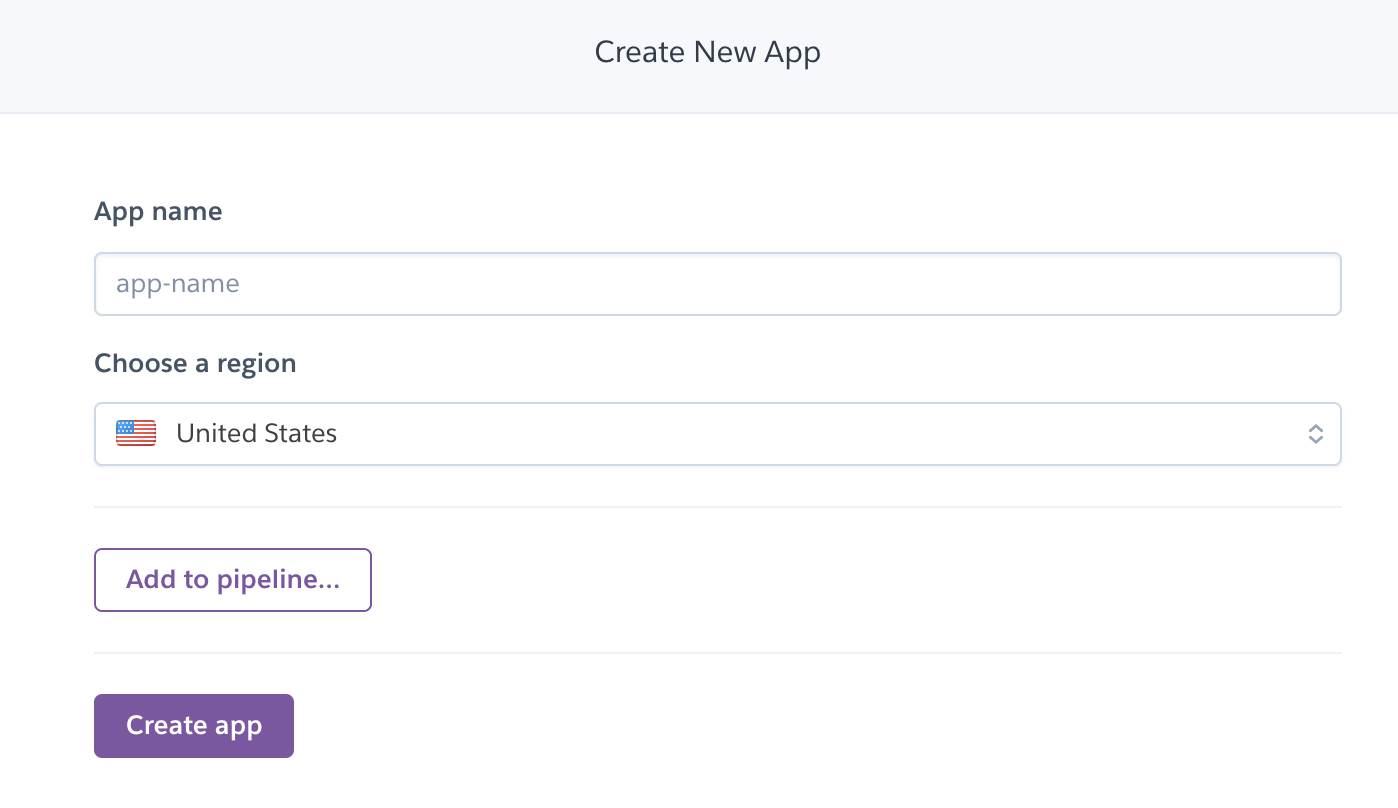The height and width of the screenshot is (808, 1398).
Task: Select the United States region text
Action: pyautogui.click(x=256, y=433)
